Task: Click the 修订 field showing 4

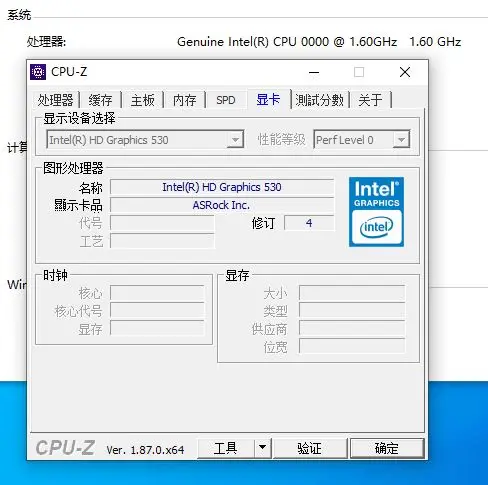Action: click(x=309, y=223)
